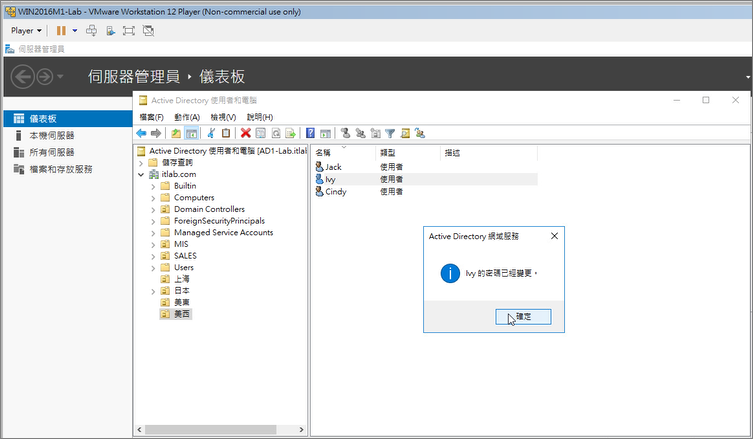Expand the Domain Controllers node

click(153, 209)
